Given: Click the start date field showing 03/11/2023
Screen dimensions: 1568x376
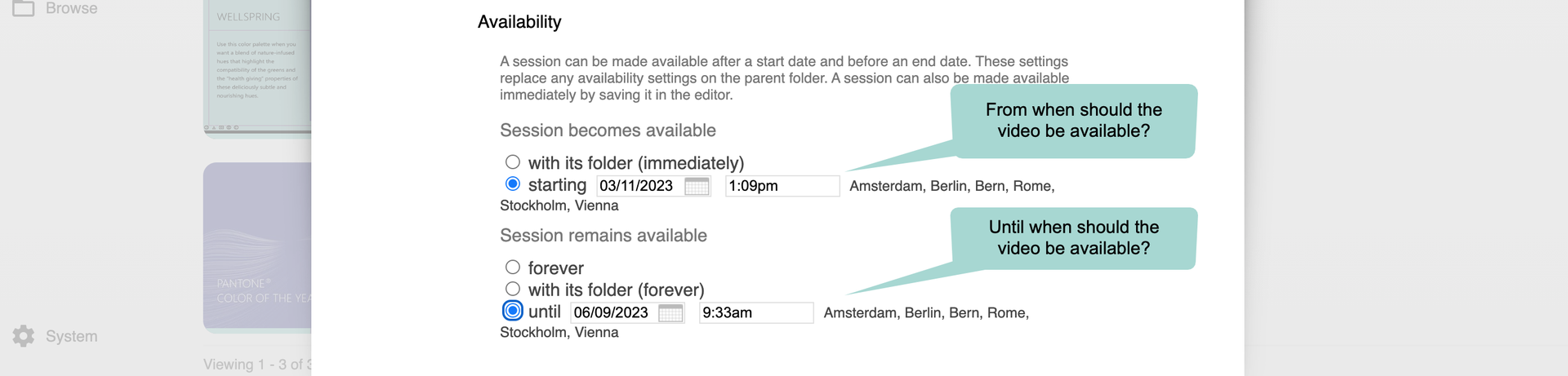Looking at the screenshot, I should click(639, 186).
